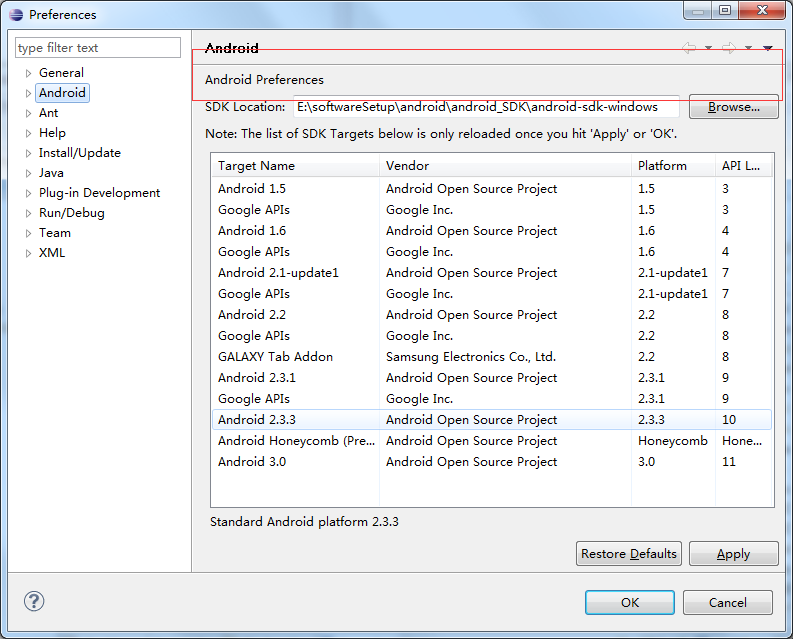Select the Android preferences category

coord(62,93)
